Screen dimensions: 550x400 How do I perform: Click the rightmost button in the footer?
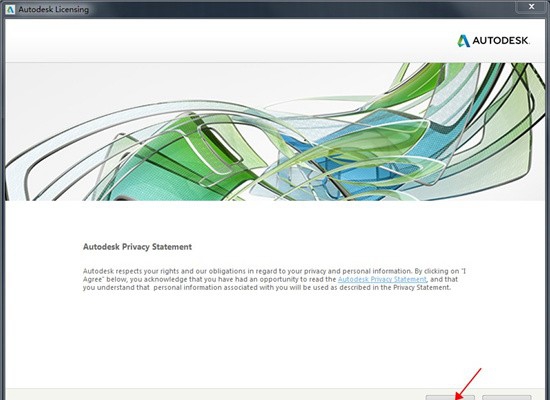pos(507,398)
